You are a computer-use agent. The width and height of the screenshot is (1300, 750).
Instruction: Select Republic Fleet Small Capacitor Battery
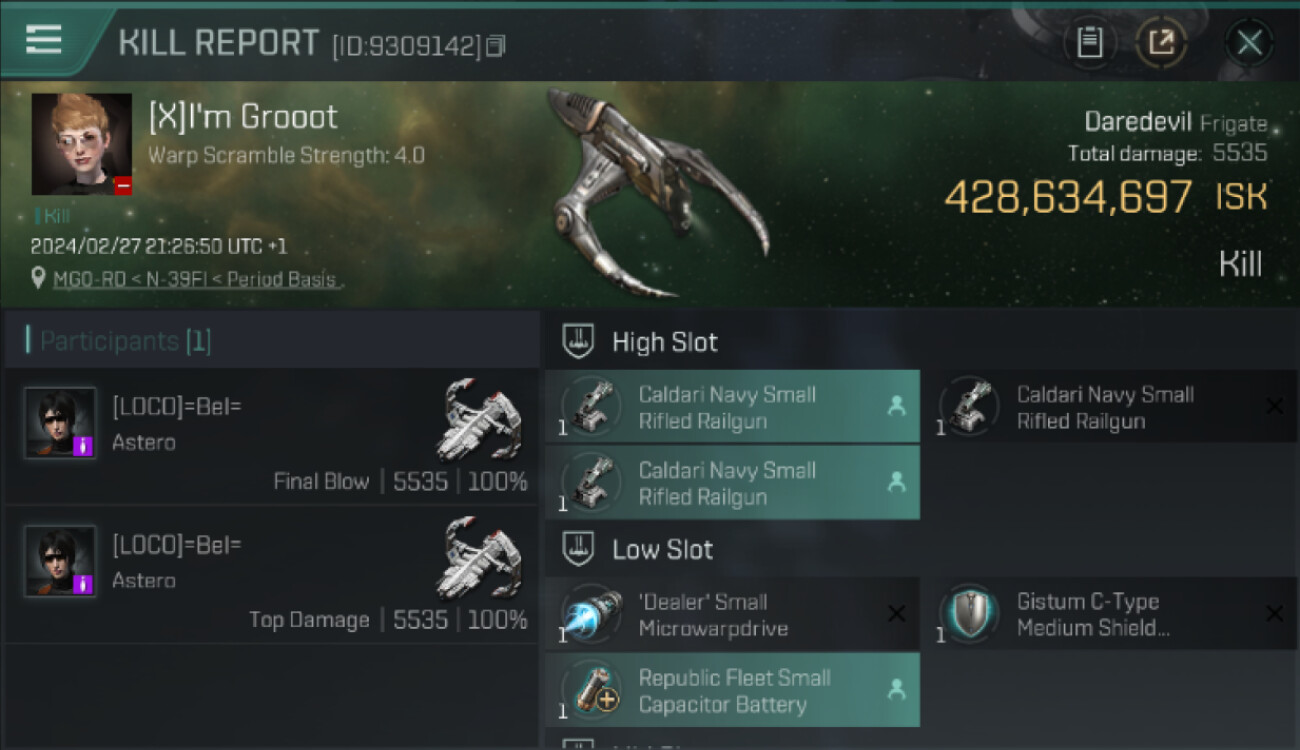click(732, 690)
